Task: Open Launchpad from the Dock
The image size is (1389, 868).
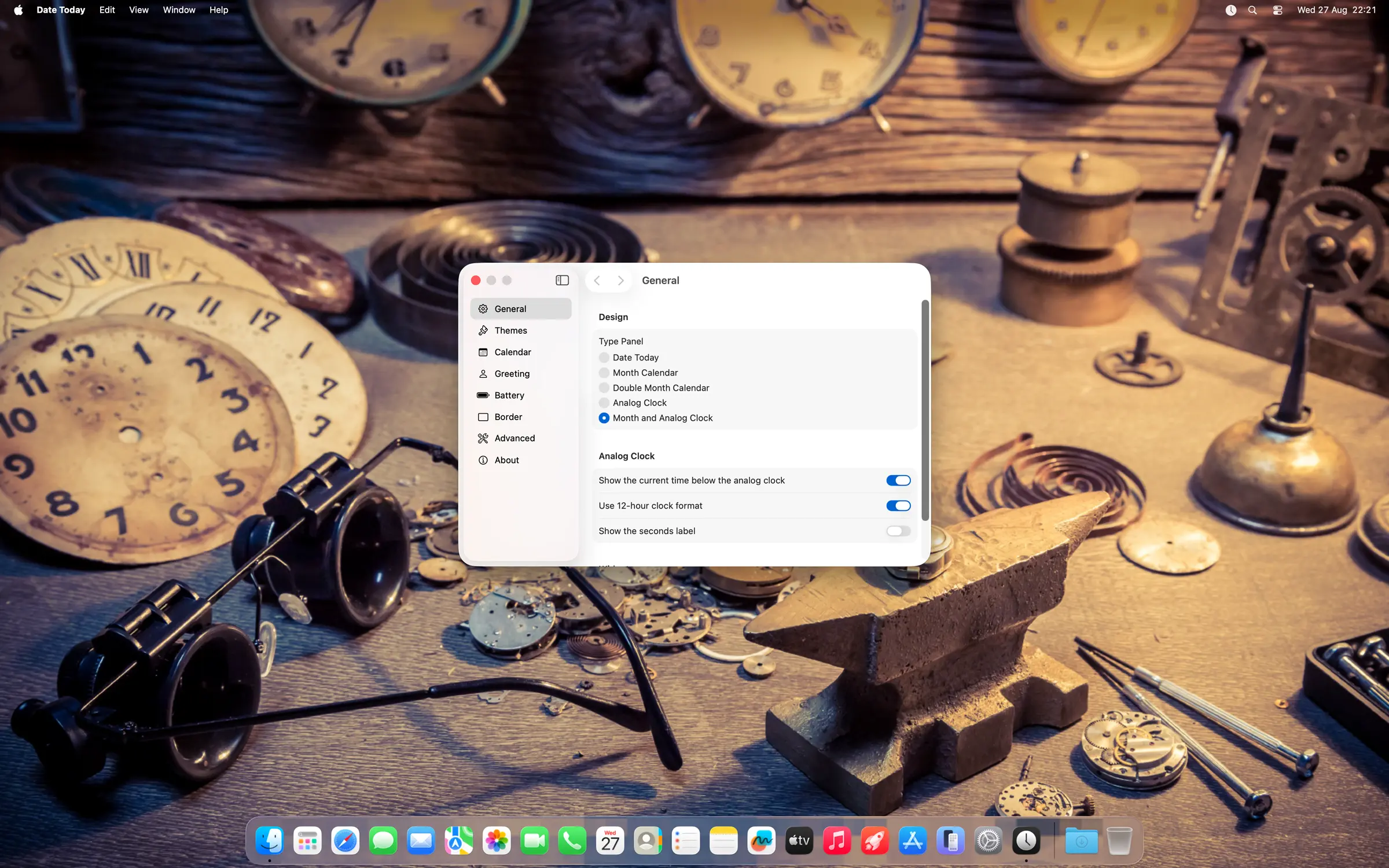Action: 307,841
